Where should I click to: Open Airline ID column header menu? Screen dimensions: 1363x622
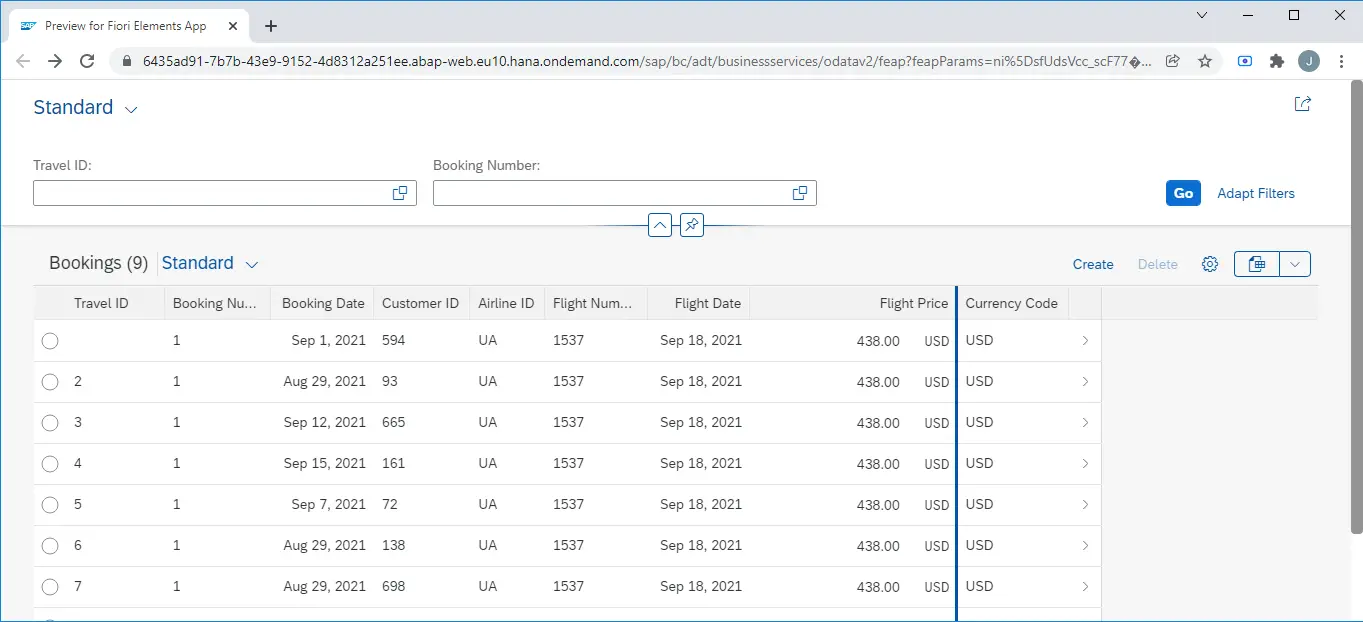point(506,303)
